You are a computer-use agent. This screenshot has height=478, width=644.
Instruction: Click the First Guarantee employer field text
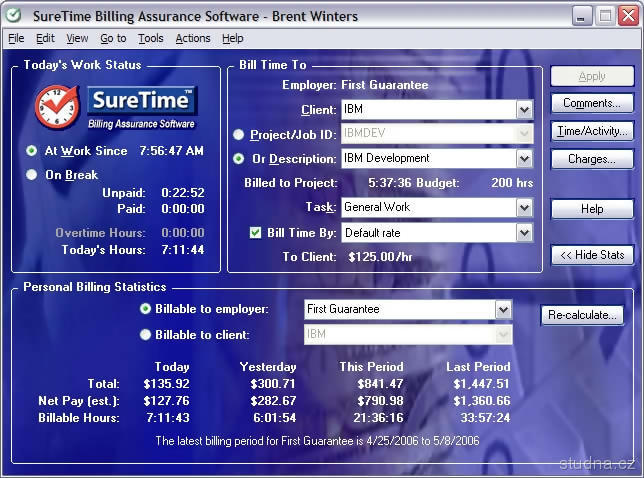tap(343, 309)
